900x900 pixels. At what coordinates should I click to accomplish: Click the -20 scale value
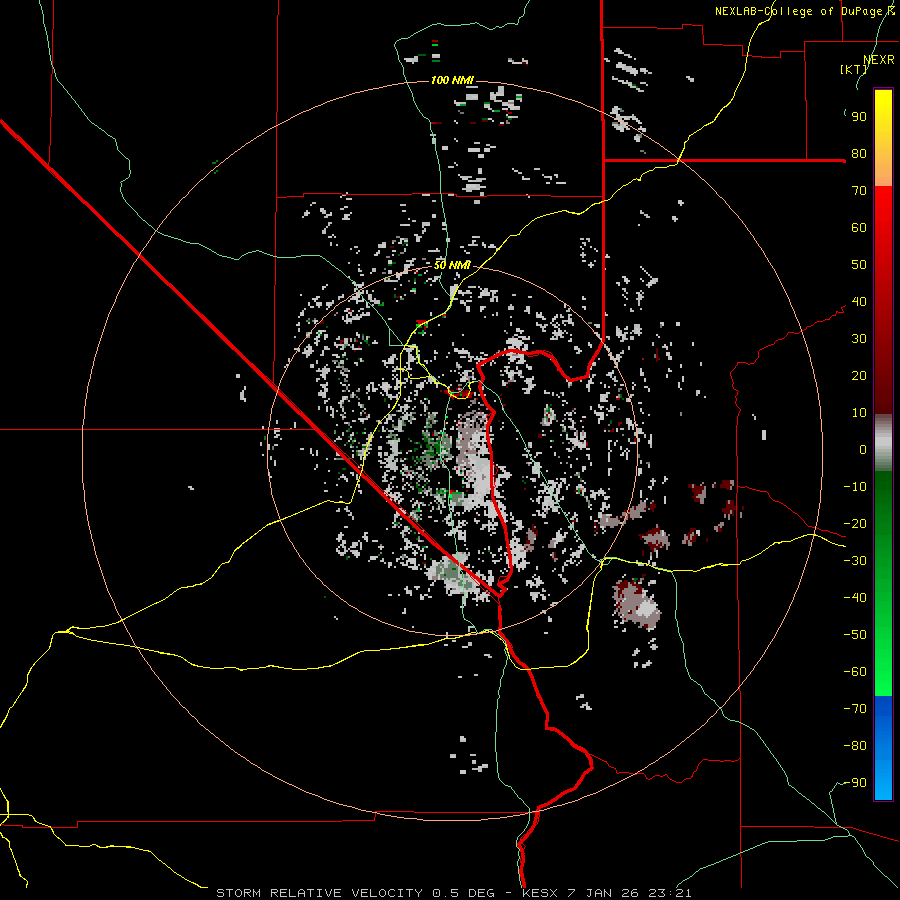(855, 523)
